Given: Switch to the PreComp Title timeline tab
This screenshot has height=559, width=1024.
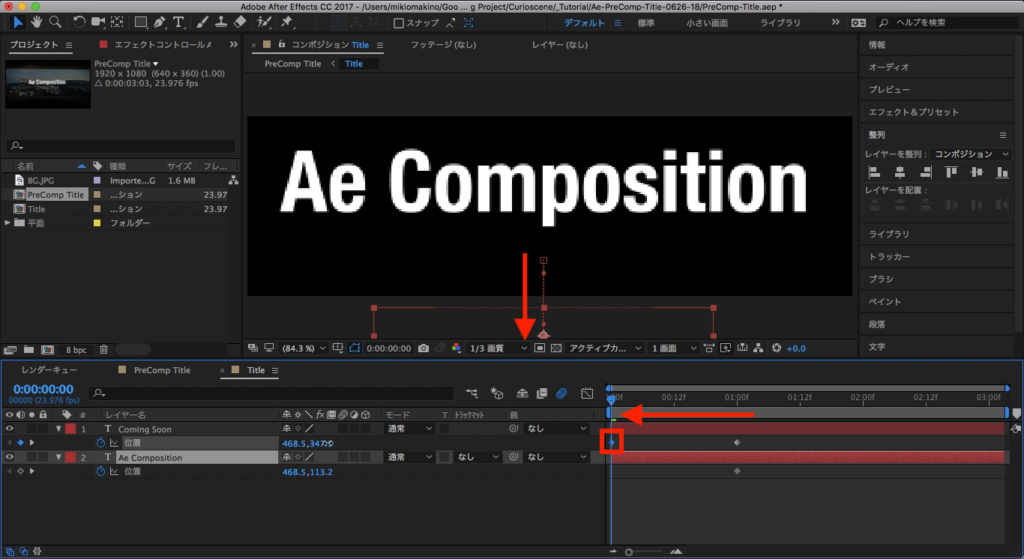Looking at the screenshot, I should point(161,370).
